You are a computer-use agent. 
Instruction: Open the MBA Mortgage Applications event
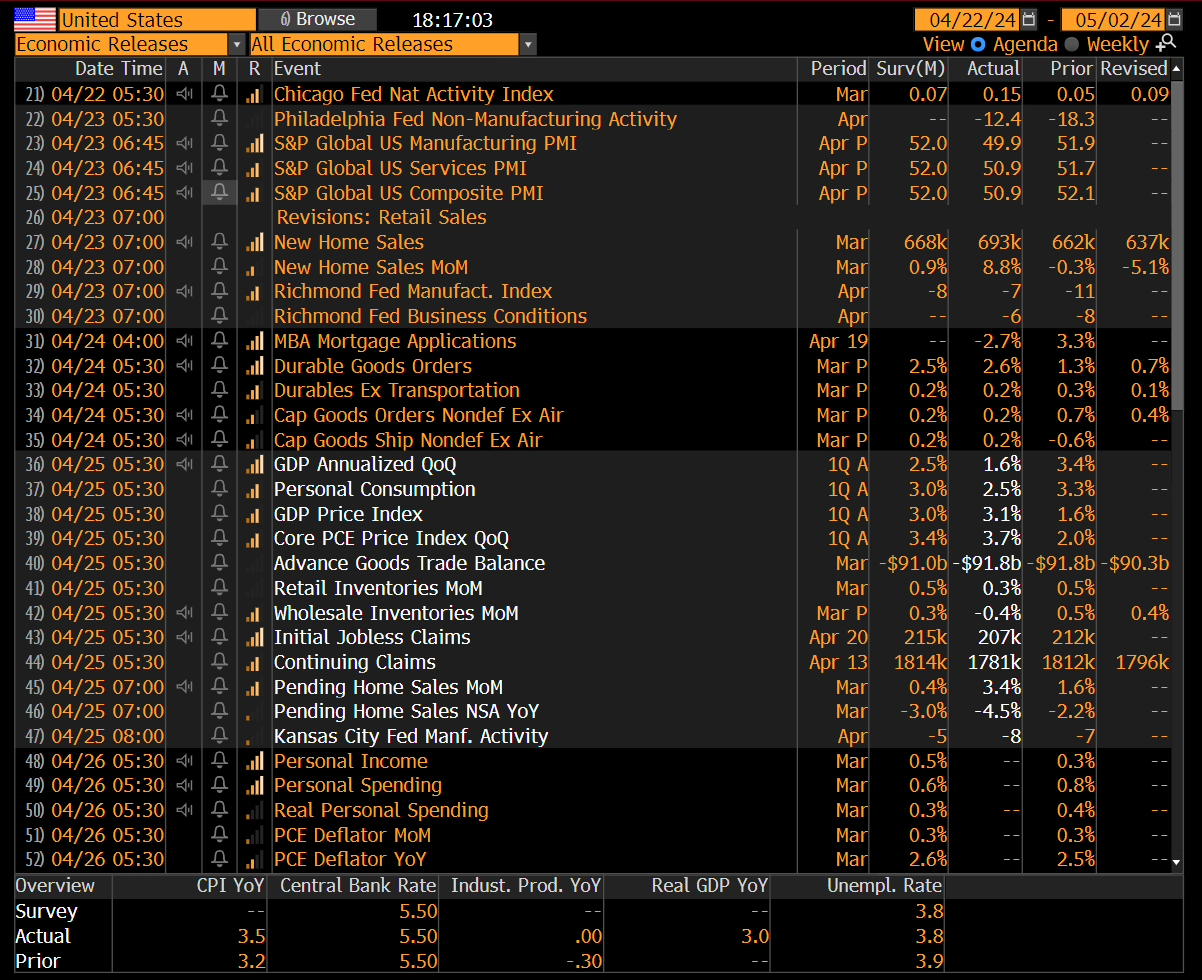[395, 341]
